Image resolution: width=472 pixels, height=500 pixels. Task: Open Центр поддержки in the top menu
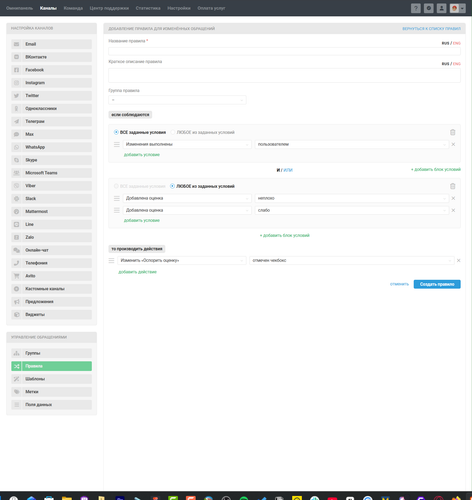pos(109,8)
